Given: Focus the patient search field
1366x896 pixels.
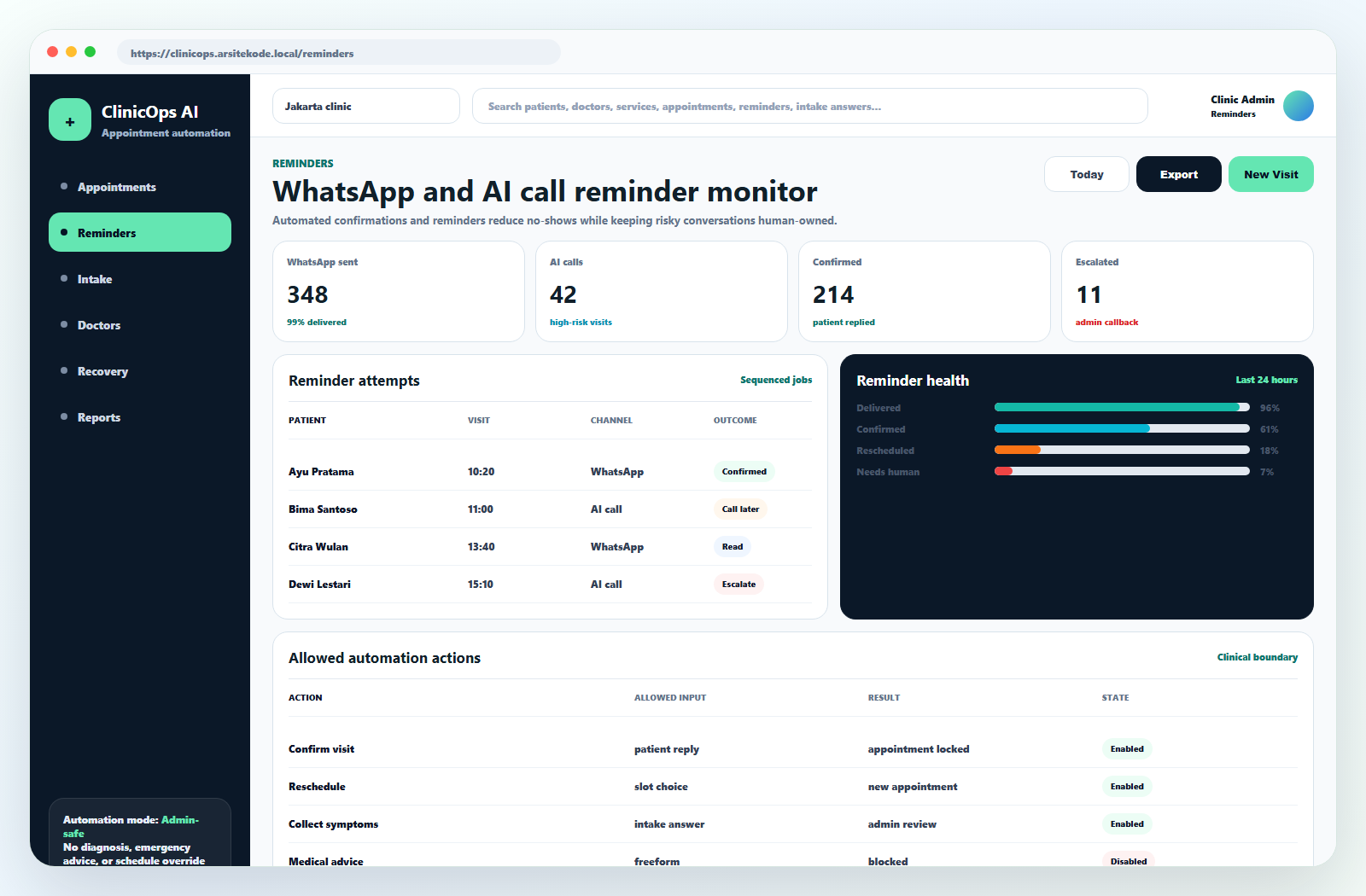Looking at the screenshot, I should (810, 106).
